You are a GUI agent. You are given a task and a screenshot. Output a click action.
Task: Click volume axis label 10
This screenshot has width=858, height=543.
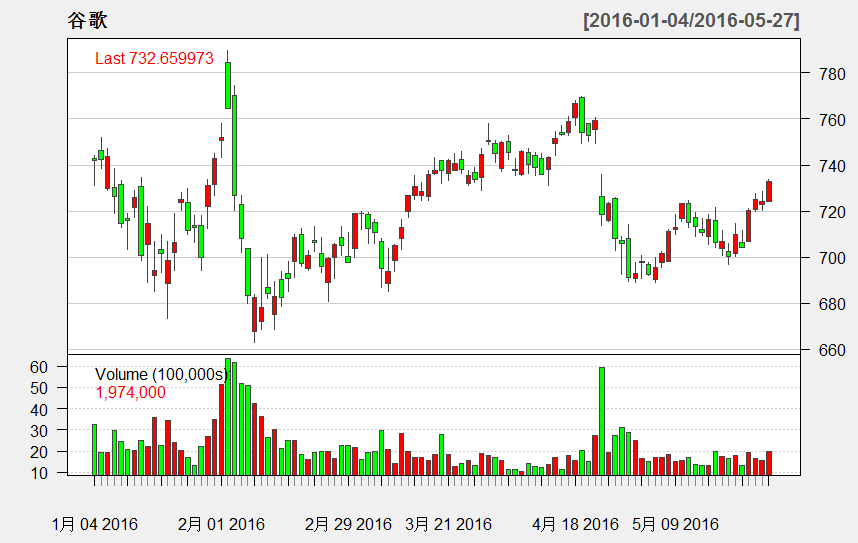click(39, 473)
